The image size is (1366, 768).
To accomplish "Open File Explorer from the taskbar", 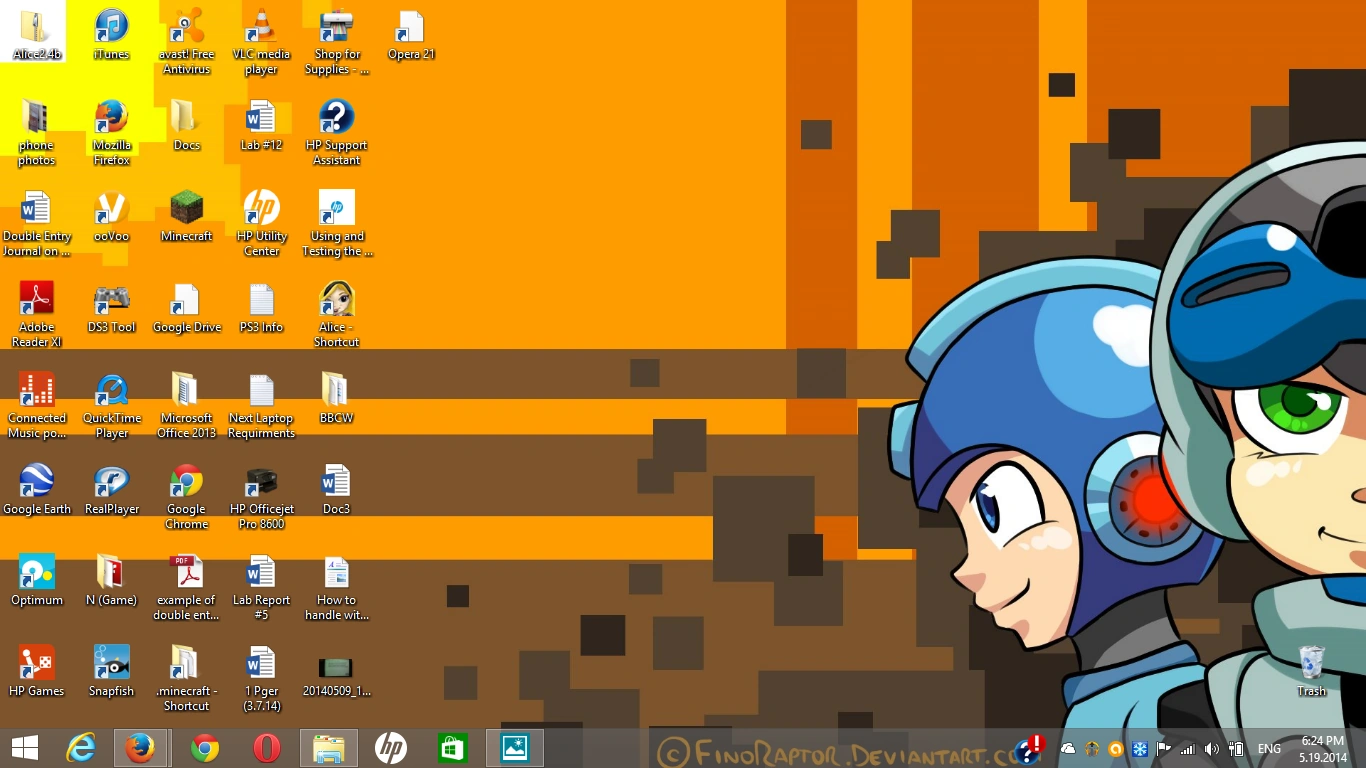I will pos(328,748).
